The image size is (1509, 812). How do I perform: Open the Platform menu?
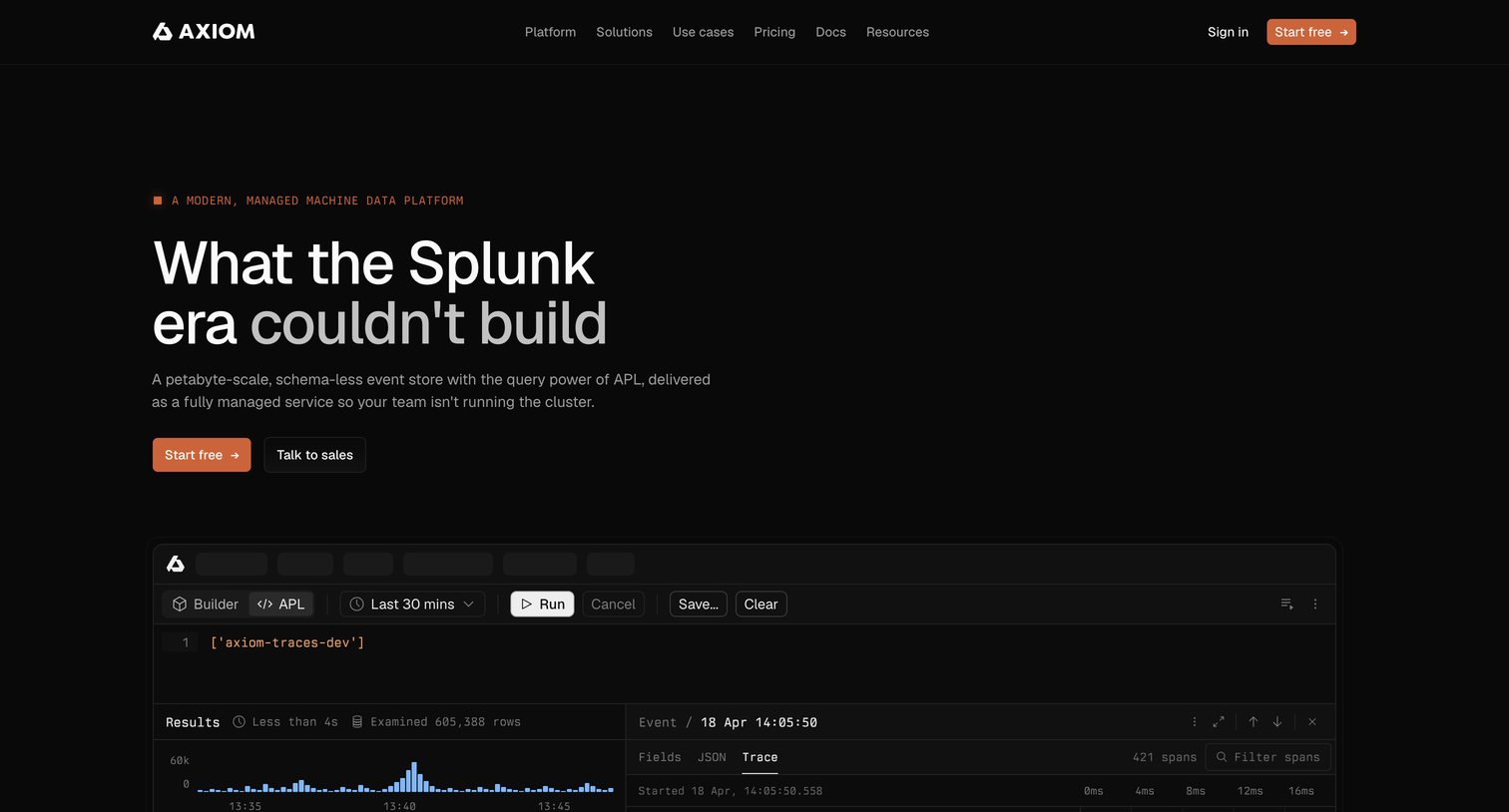[x=550, y=32]
